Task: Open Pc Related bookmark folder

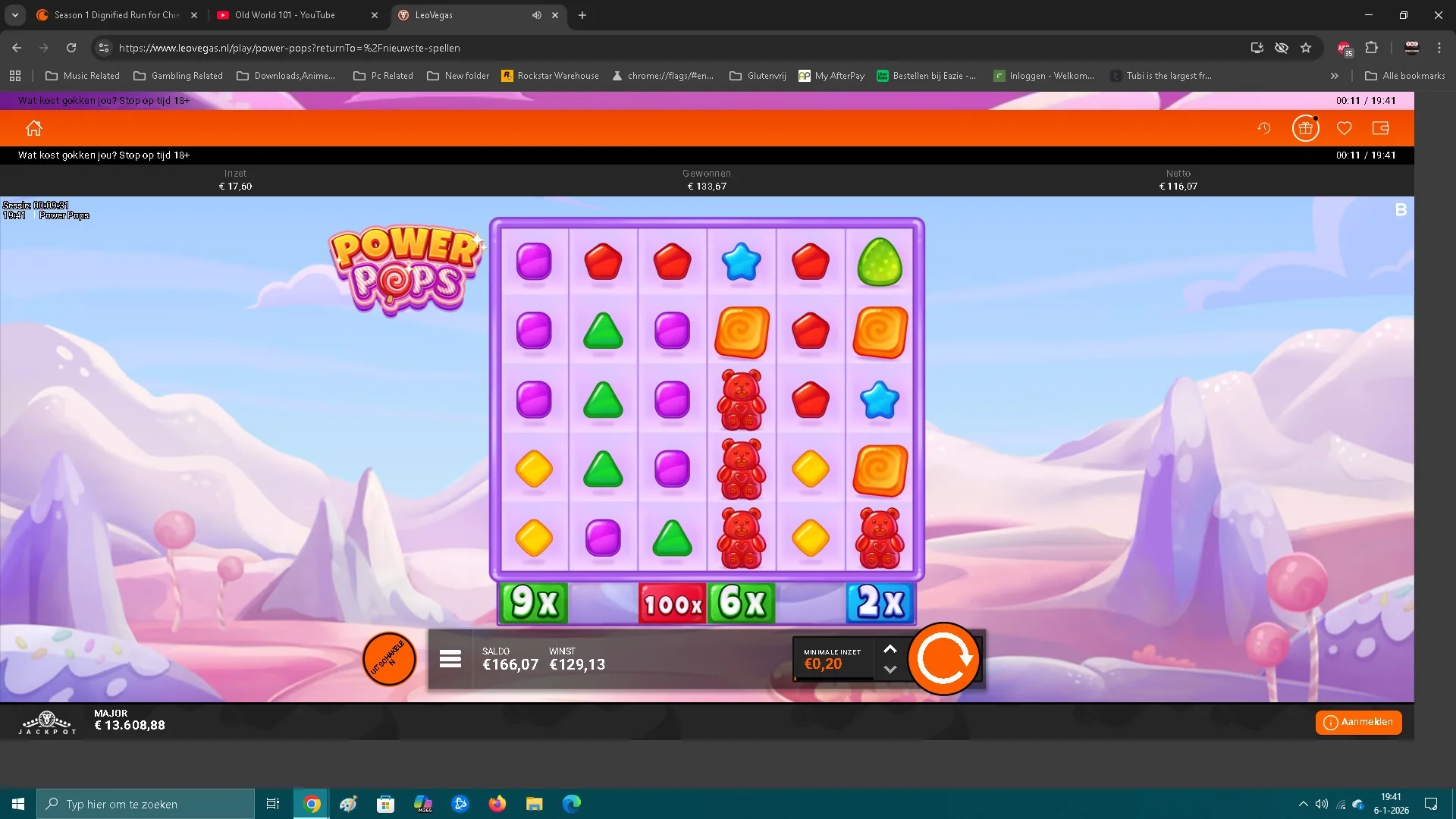Action: tap(383, 76)
